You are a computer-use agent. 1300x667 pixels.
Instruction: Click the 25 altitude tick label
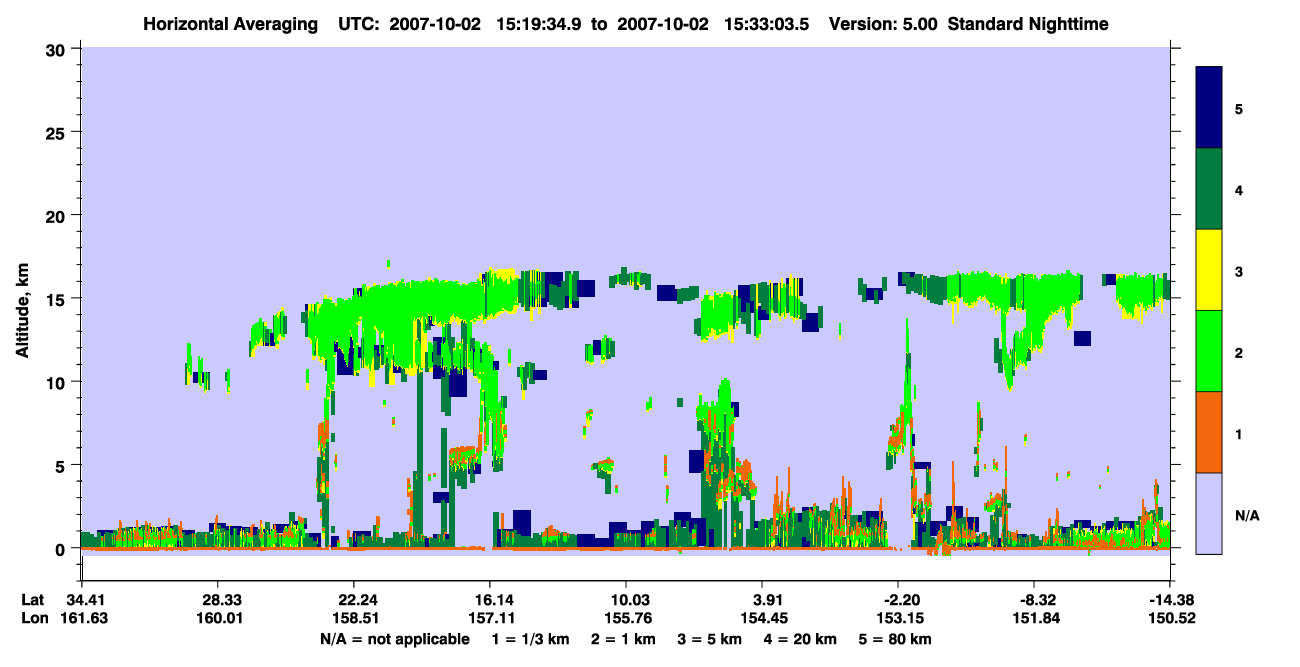click(58, 132)
